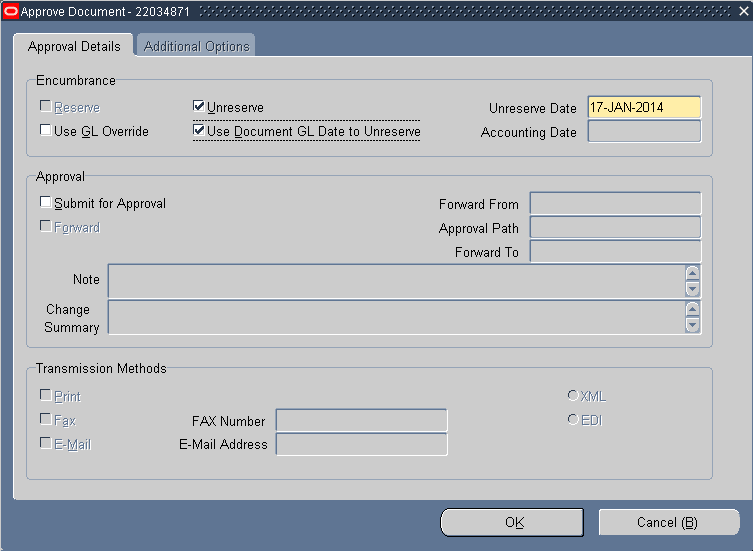Tick the Forward checkbox

(46, 226)
